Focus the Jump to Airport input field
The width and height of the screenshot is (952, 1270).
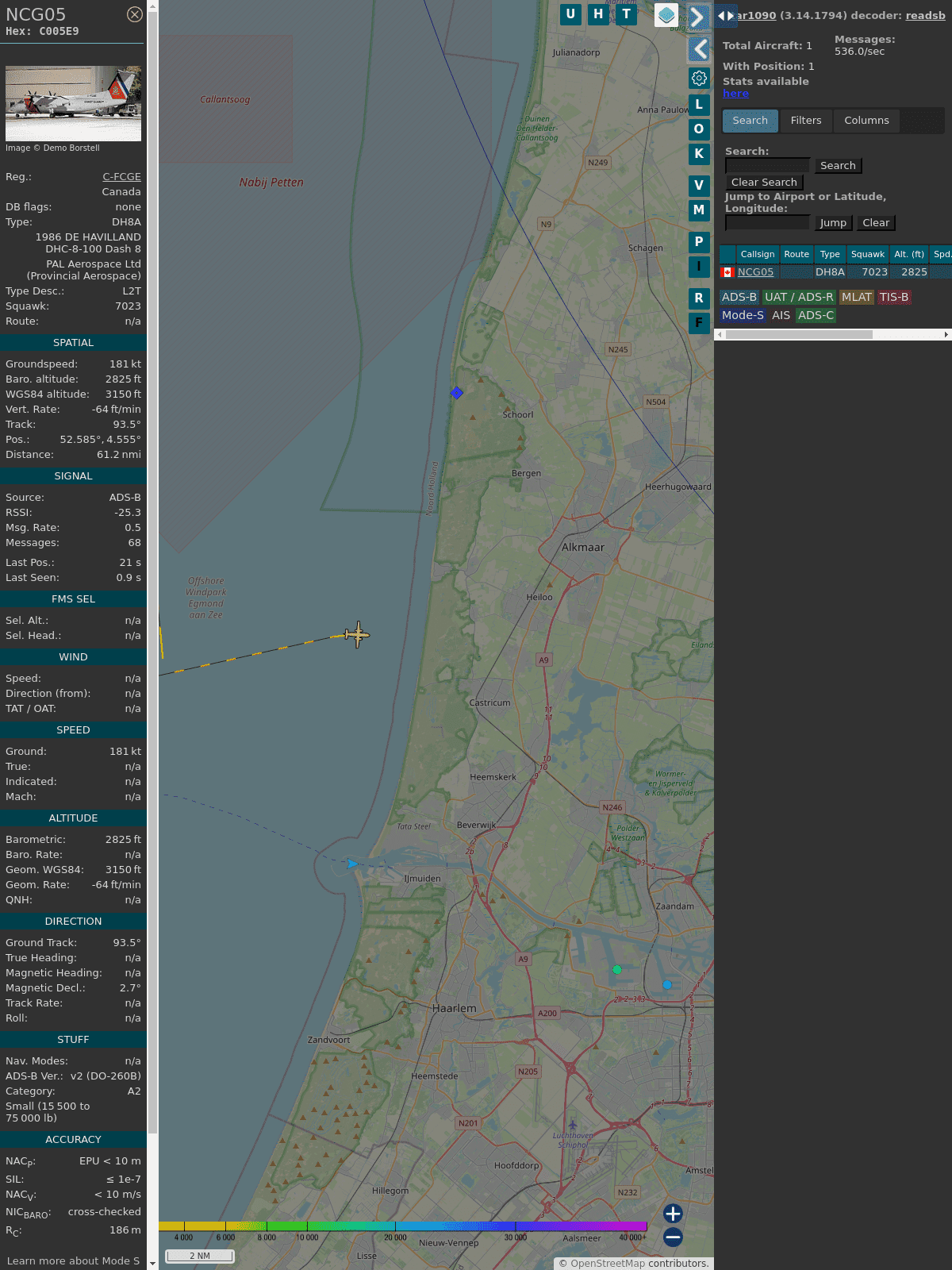(x=768, y=222)
